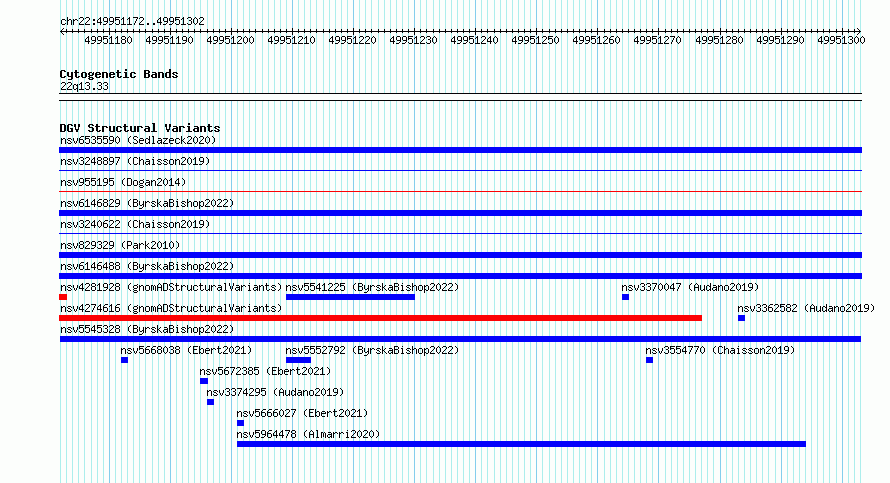Click the small blue block under nsv3554770
The image size is (890, 483).
click(x=649, y=360)
